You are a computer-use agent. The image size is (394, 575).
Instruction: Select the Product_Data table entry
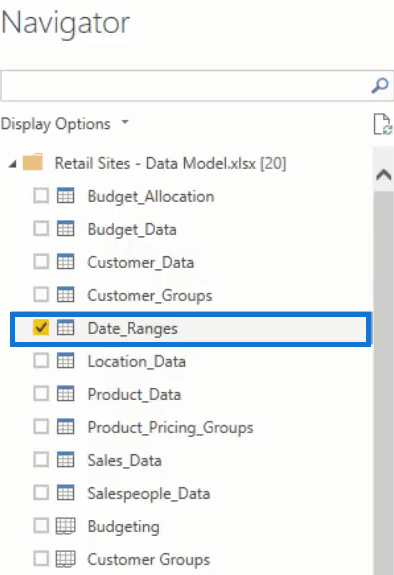191,394
